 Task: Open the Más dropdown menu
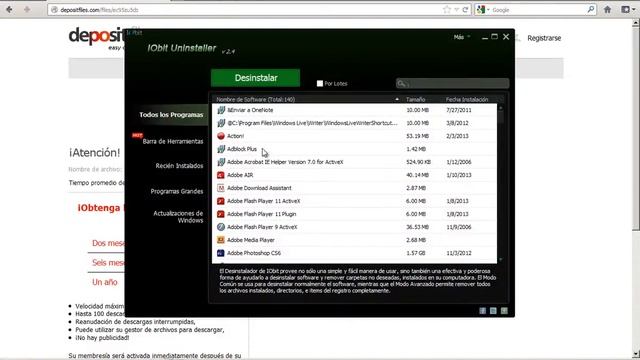(x=462, y=37)
